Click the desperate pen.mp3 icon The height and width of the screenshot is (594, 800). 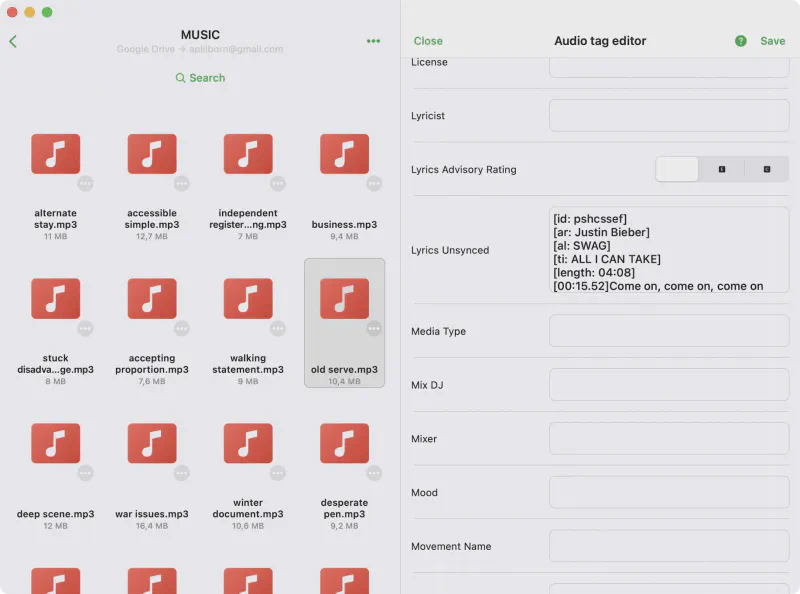(344, 444)
